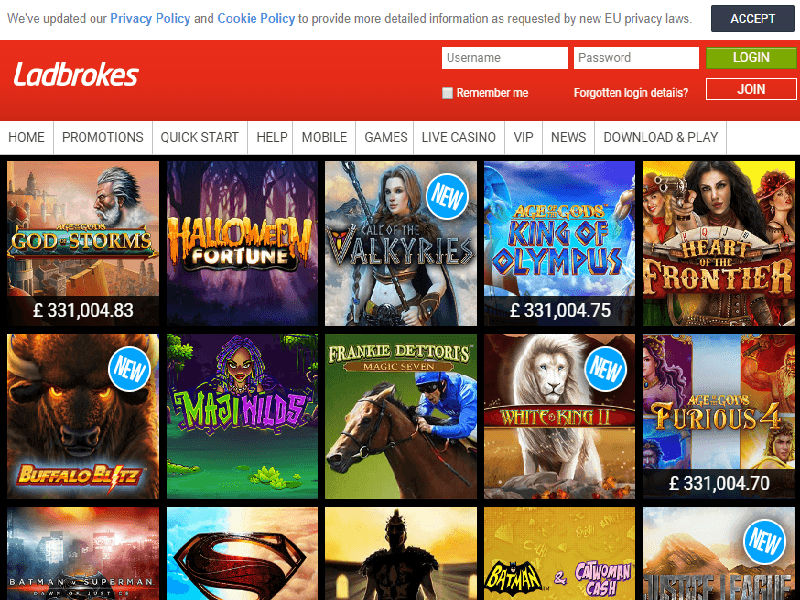Open Heart of the Frontier game
This screenshot has height=600, width=800.
(x=719, y=243)
